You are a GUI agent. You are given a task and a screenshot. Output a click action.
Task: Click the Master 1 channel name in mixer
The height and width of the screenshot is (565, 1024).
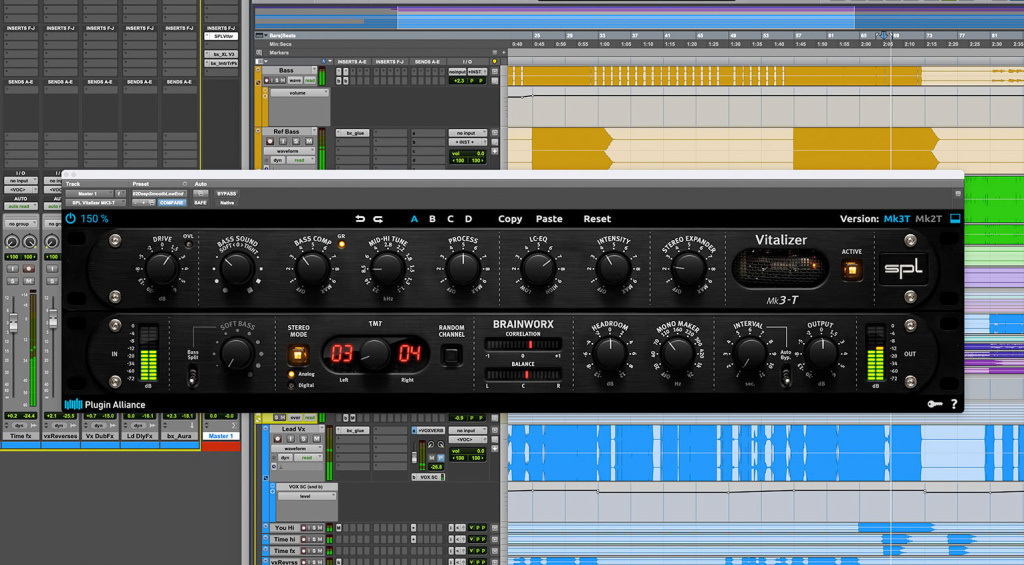221,436
